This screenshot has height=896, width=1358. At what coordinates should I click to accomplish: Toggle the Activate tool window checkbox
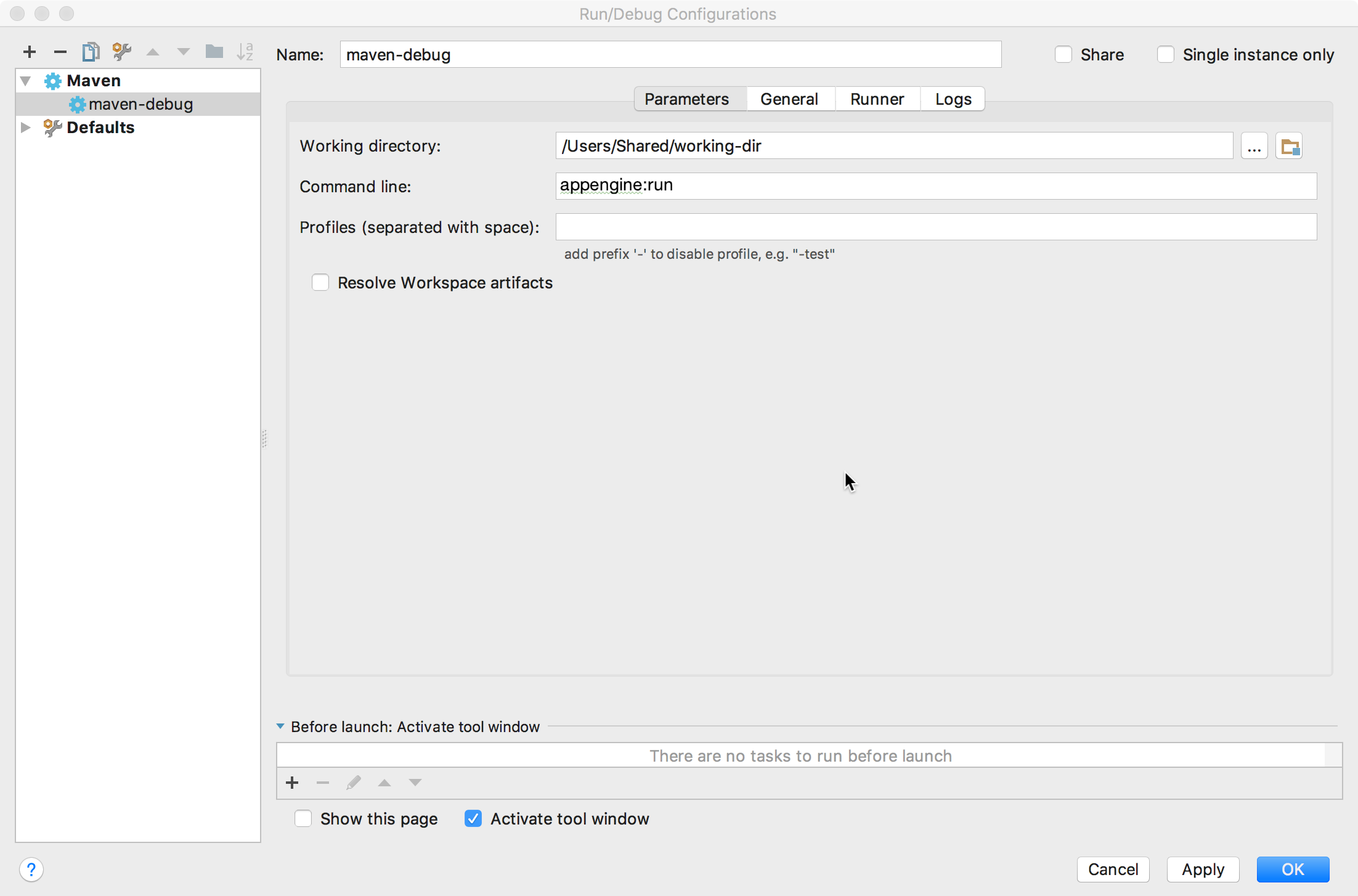pos(473,819)
